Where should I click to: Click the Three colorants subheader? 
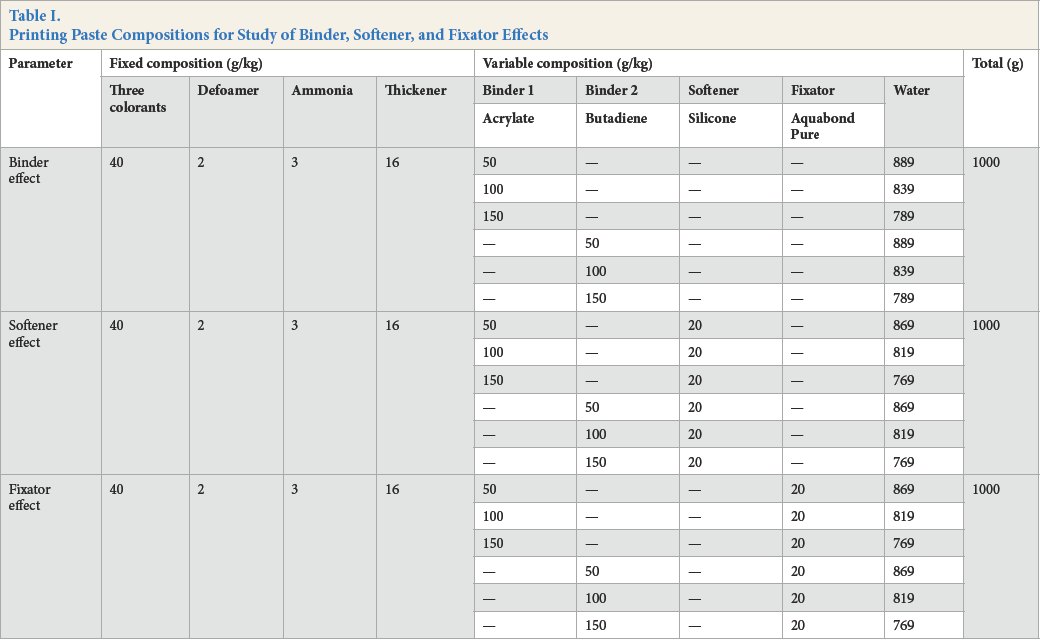click(x=138, y=99)
